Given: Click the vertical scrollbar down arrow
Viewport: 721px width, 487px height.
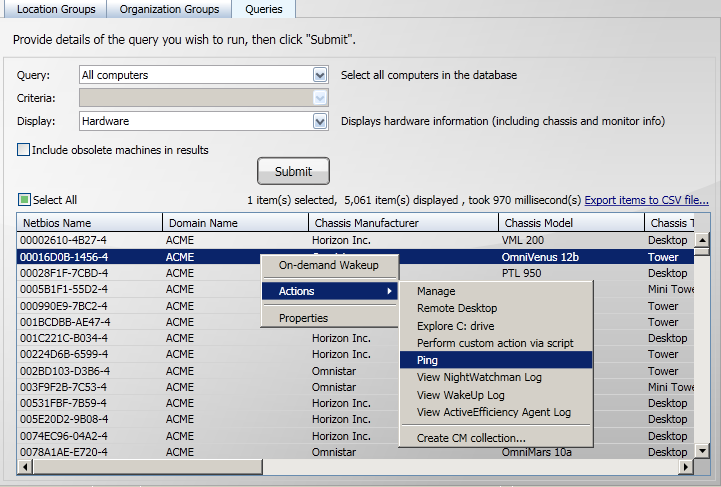Looking at the screenshot, I should click(x=702, y=451).
